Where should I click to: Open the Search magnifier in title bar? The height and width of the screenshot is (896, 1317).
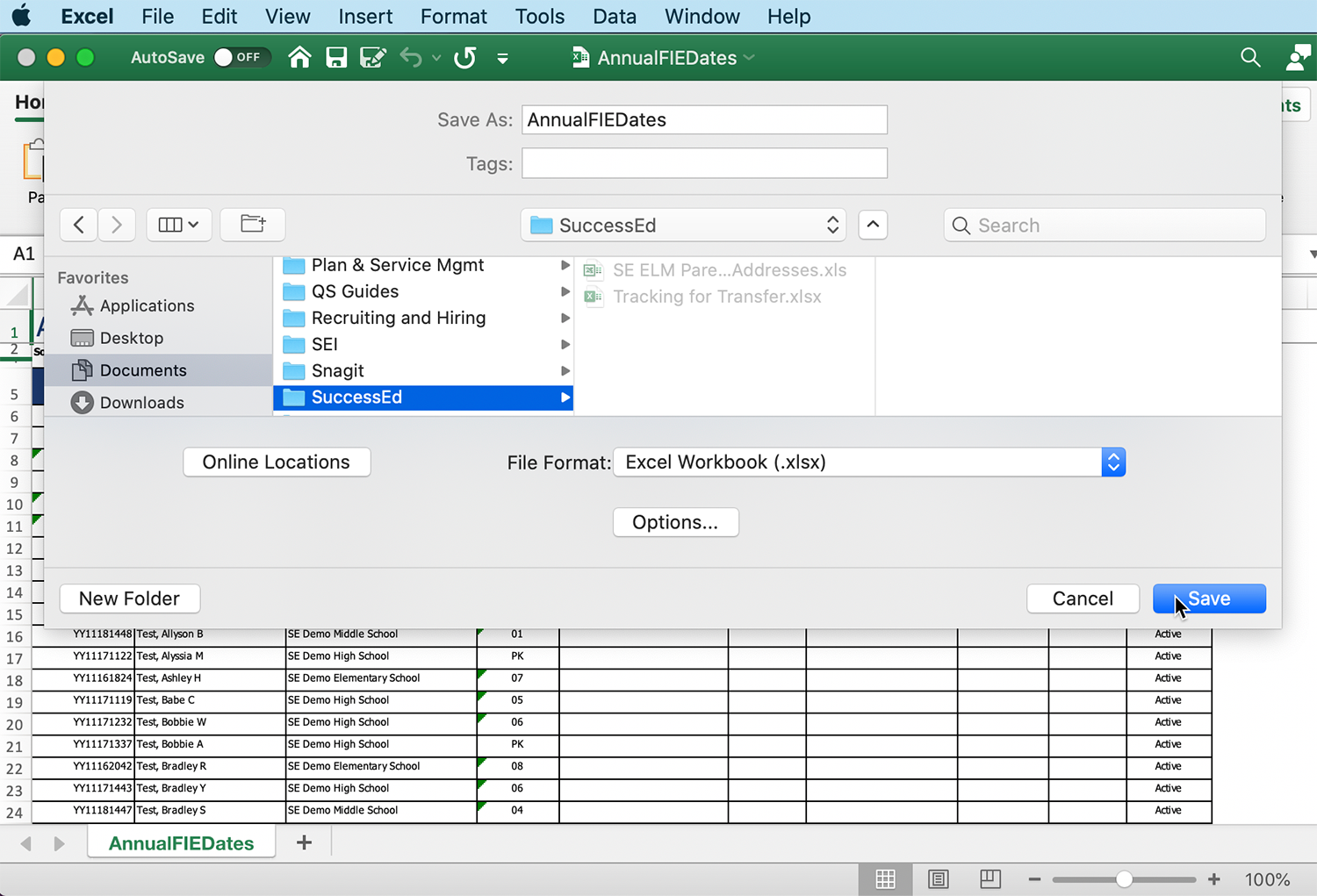[1250, 58]
